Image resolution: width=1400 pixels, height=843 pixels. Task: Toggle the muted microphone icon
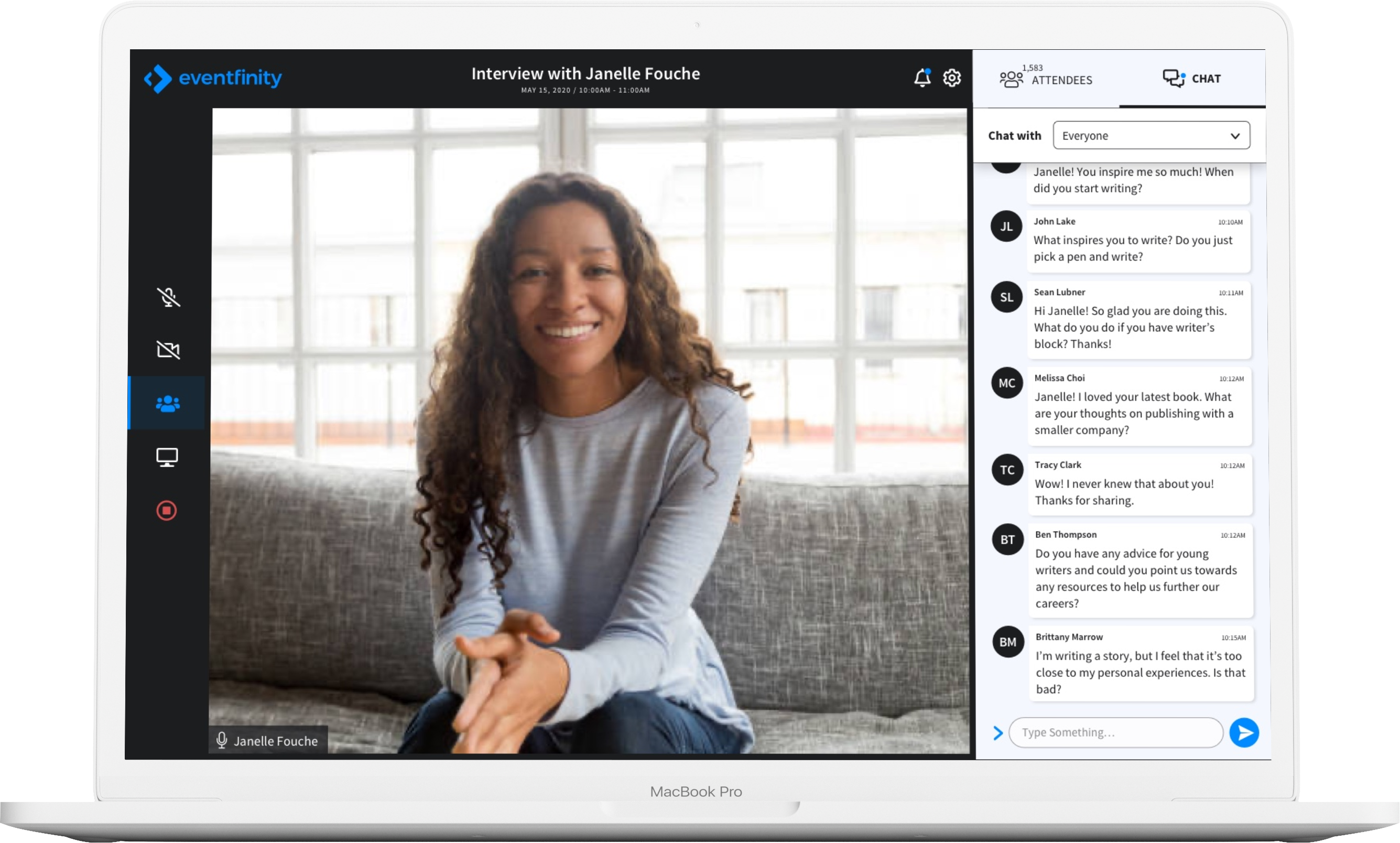(168, 297)
